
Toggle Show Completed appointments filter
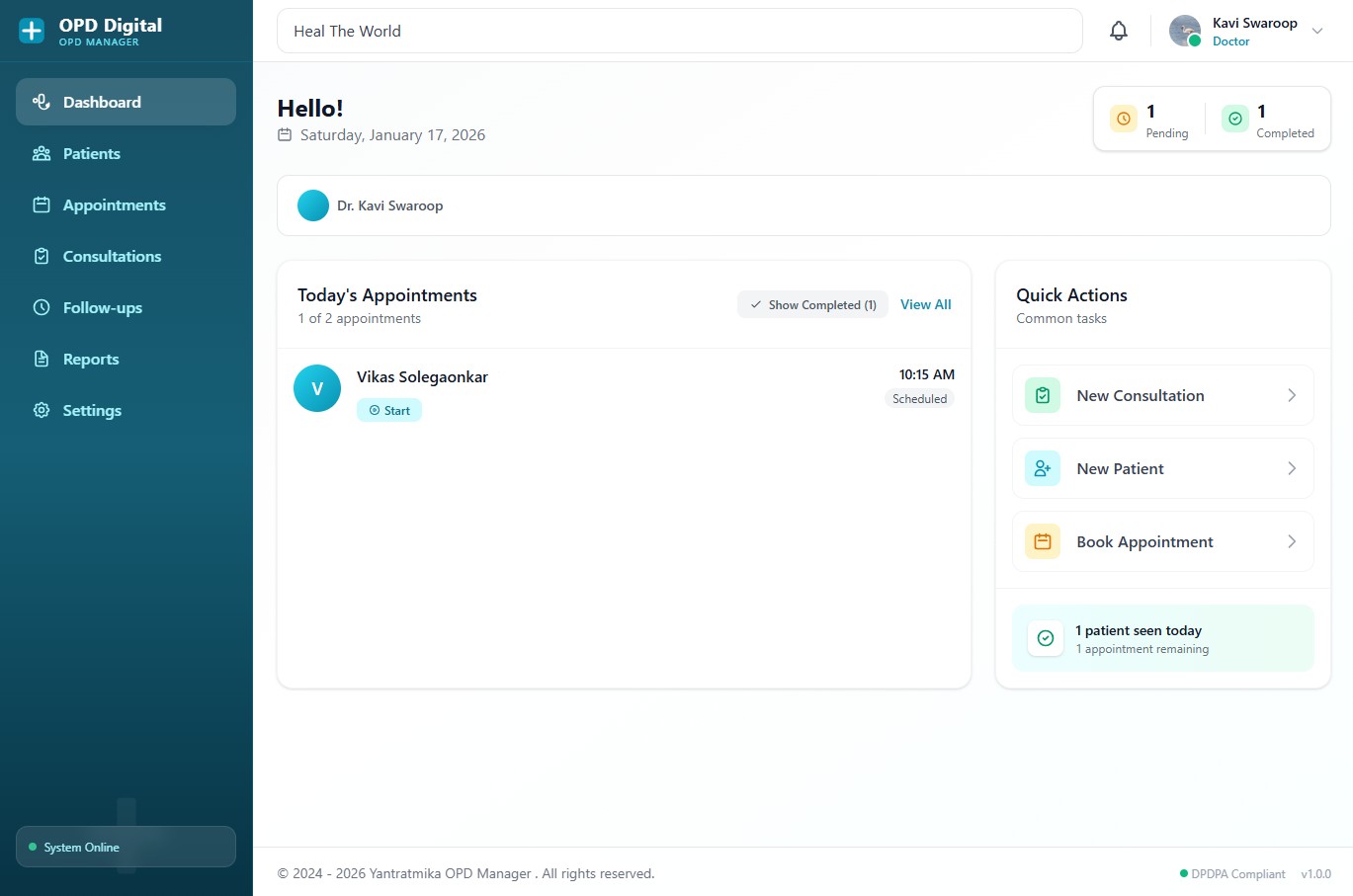[x=811, y=304]
